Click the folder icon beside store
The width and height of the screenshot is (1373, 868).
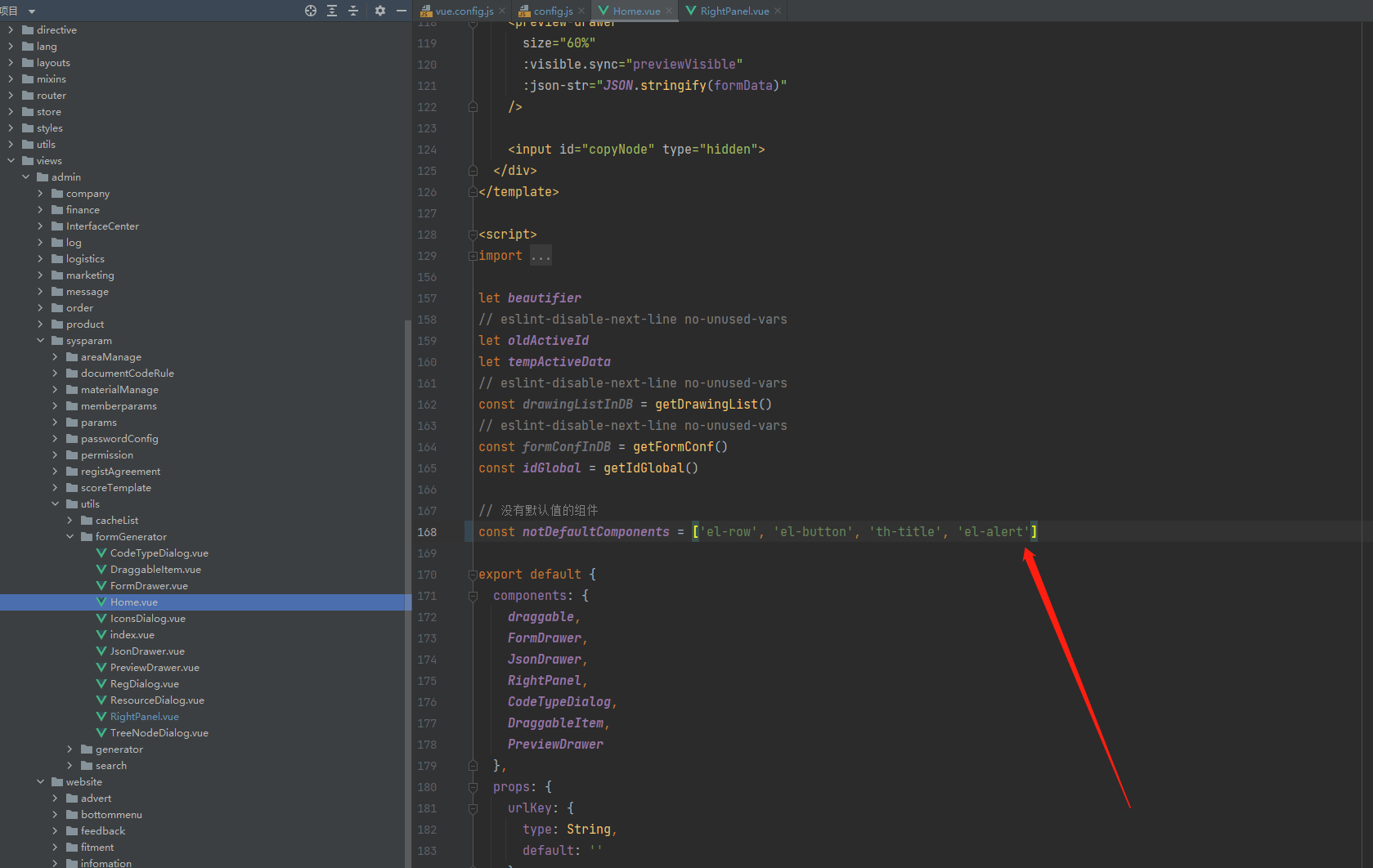pos(28,112)
